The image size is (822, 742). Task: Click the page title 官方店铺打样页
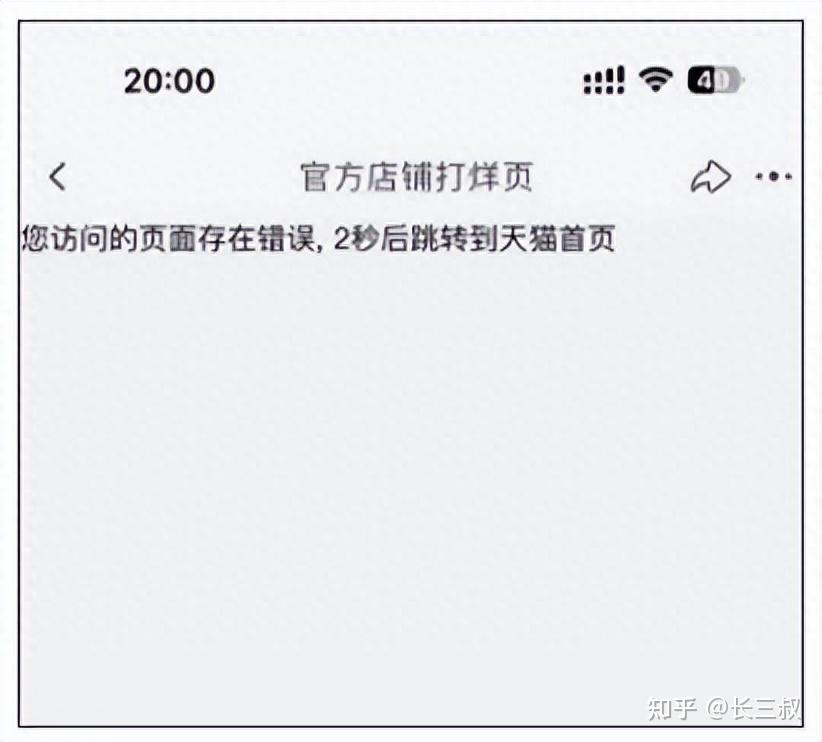[417, 177]
